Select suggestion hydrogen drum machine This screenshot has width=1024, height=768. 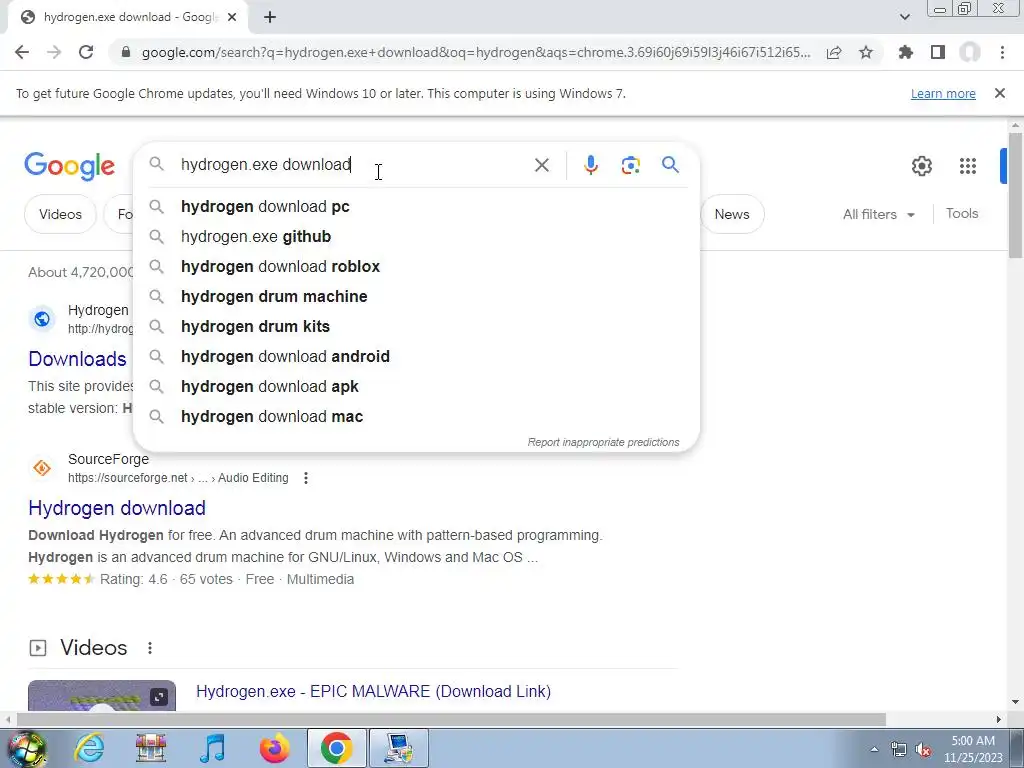coord(416,296)
